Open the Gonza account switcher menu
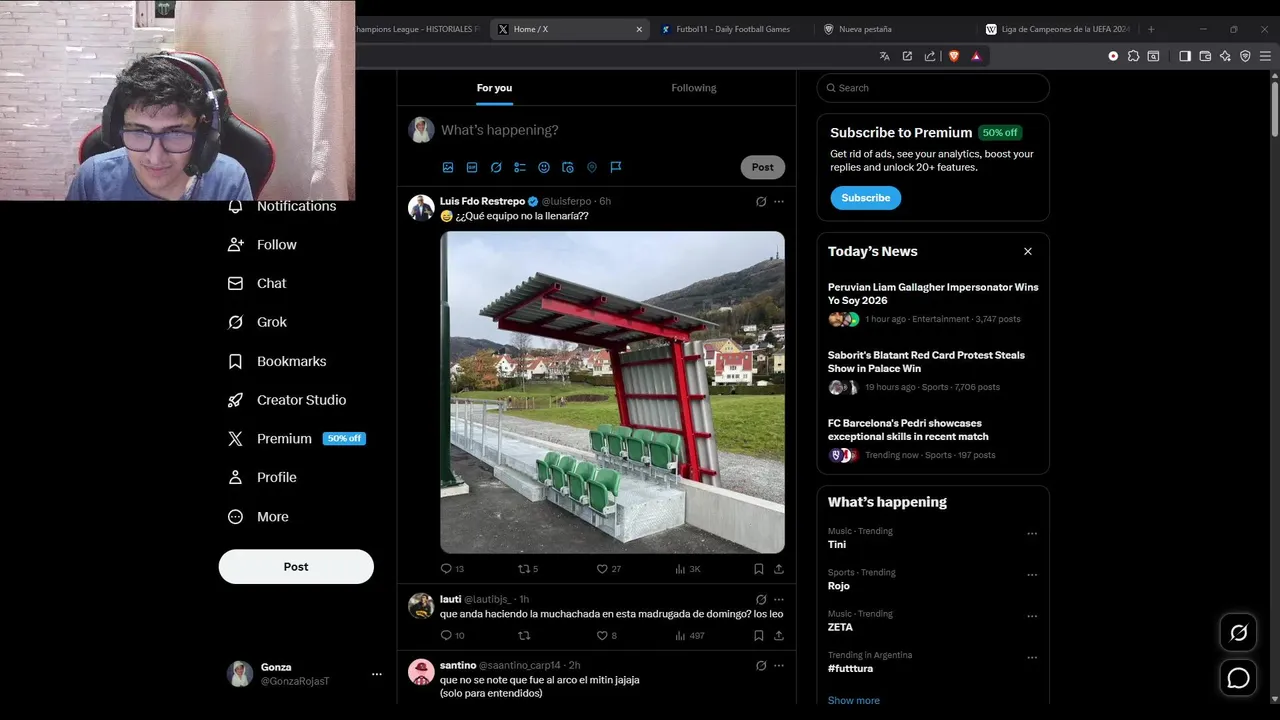1280x720 pixels. click(305, 674)
